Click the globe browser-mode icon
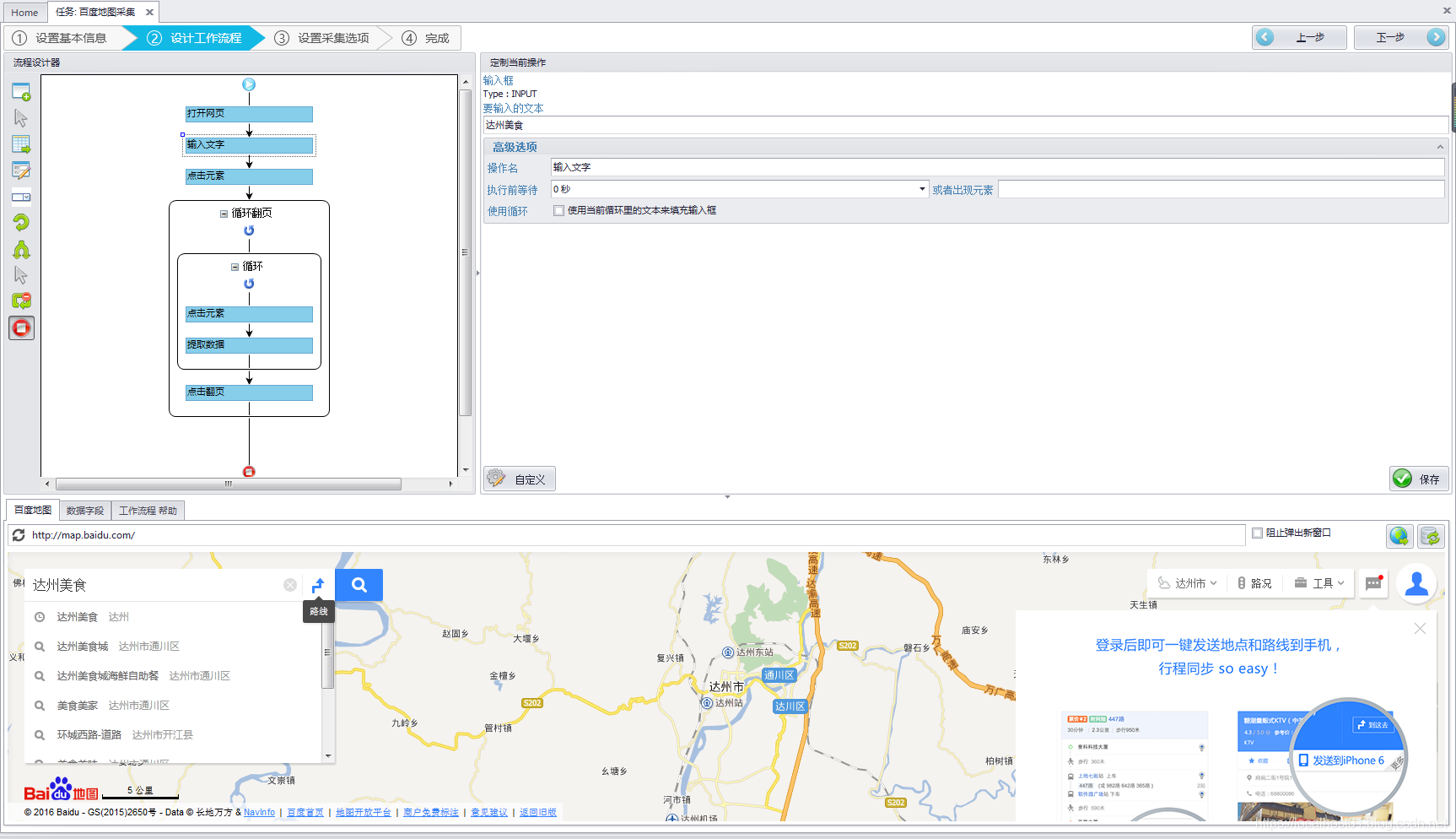 point(1399,535)
